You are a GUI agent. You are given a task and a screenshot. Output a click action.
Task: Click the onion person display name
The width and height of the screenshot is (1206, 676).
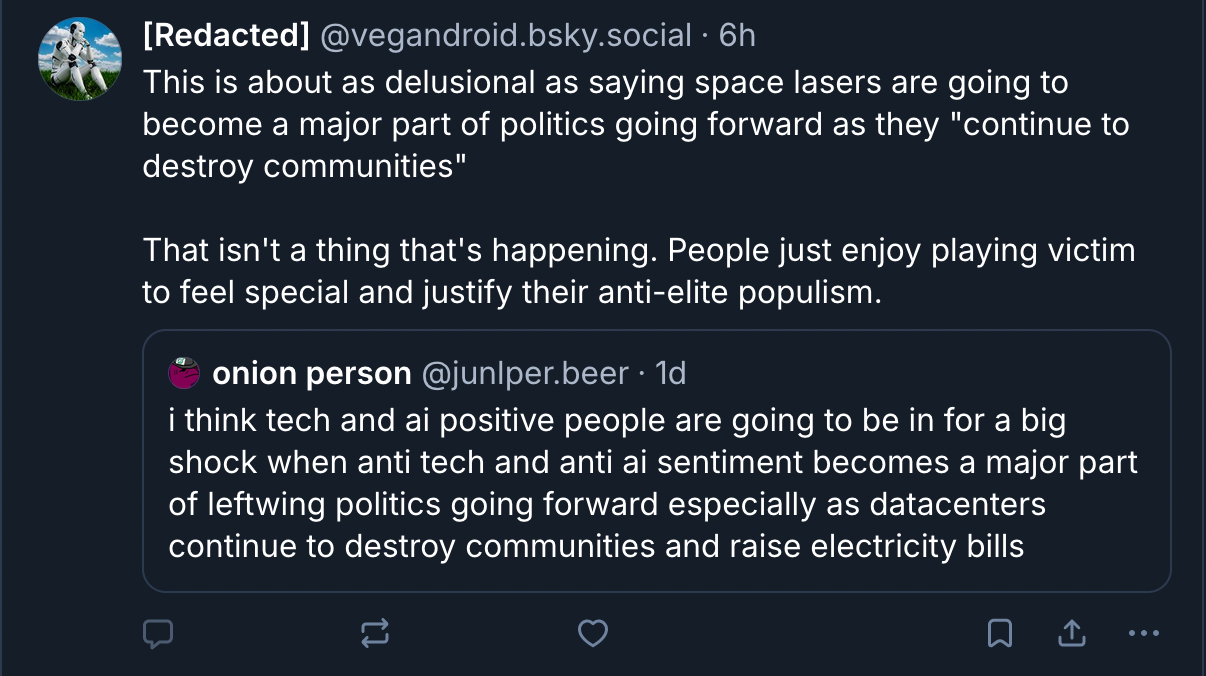(x=312, y=374)
